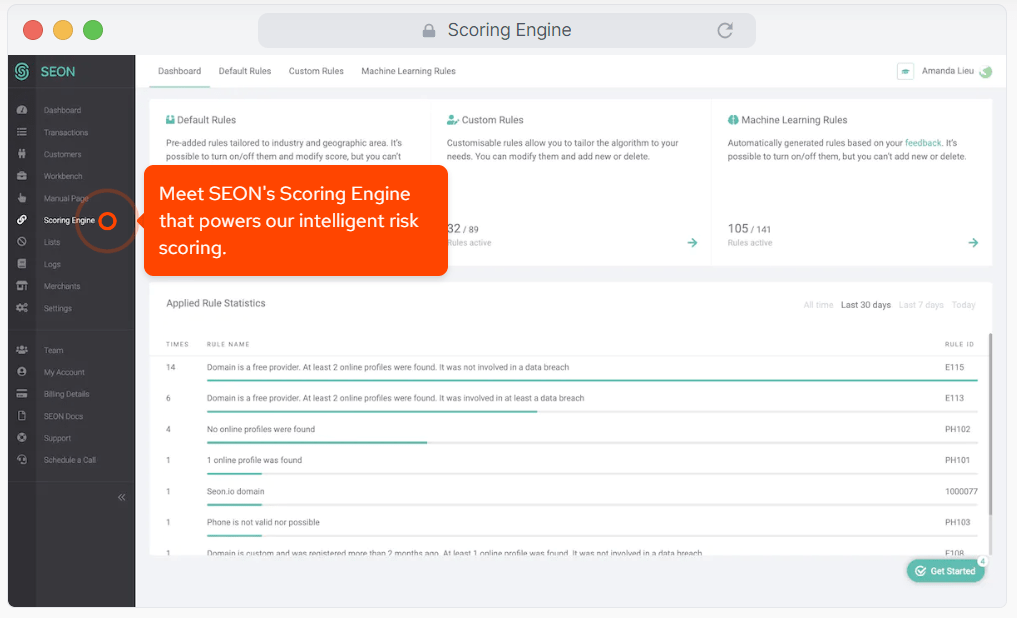Click the SEON logo icon
1017x618 pixels.
[22, 71]
